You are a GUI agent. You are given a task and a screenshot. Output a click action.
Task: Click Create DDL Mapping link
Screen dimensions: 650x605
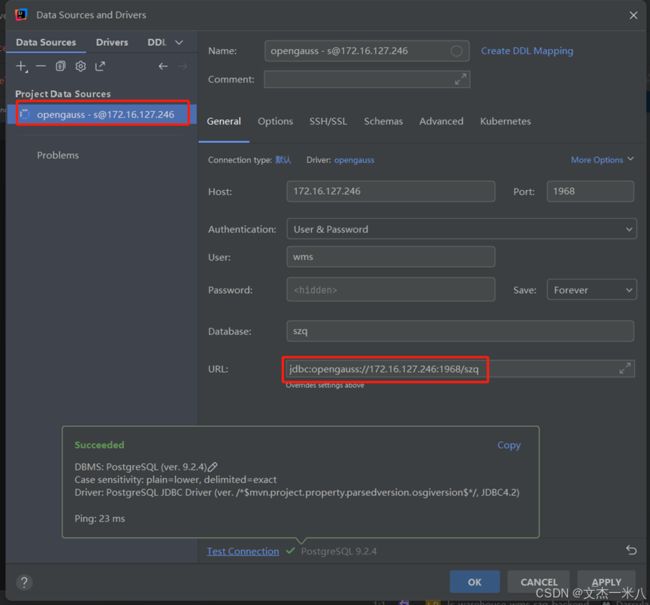(527, 51)
